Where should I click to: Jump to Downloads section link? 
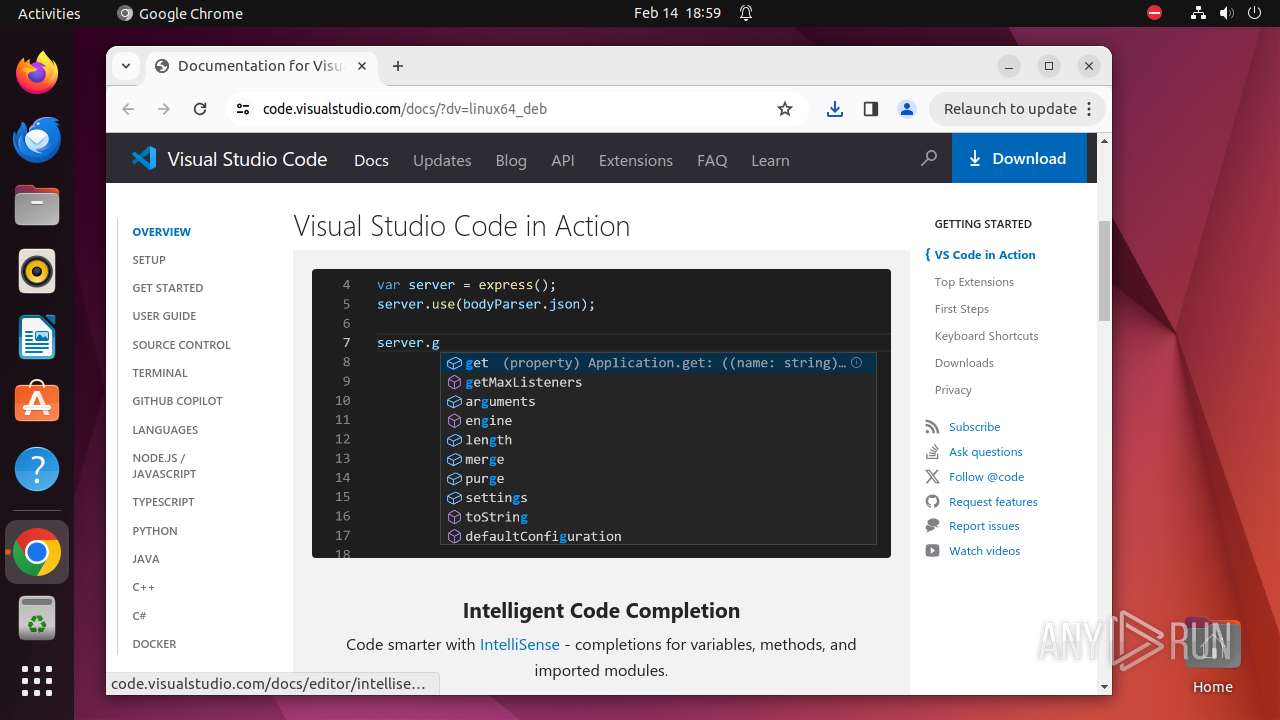[x=964, y=363]
